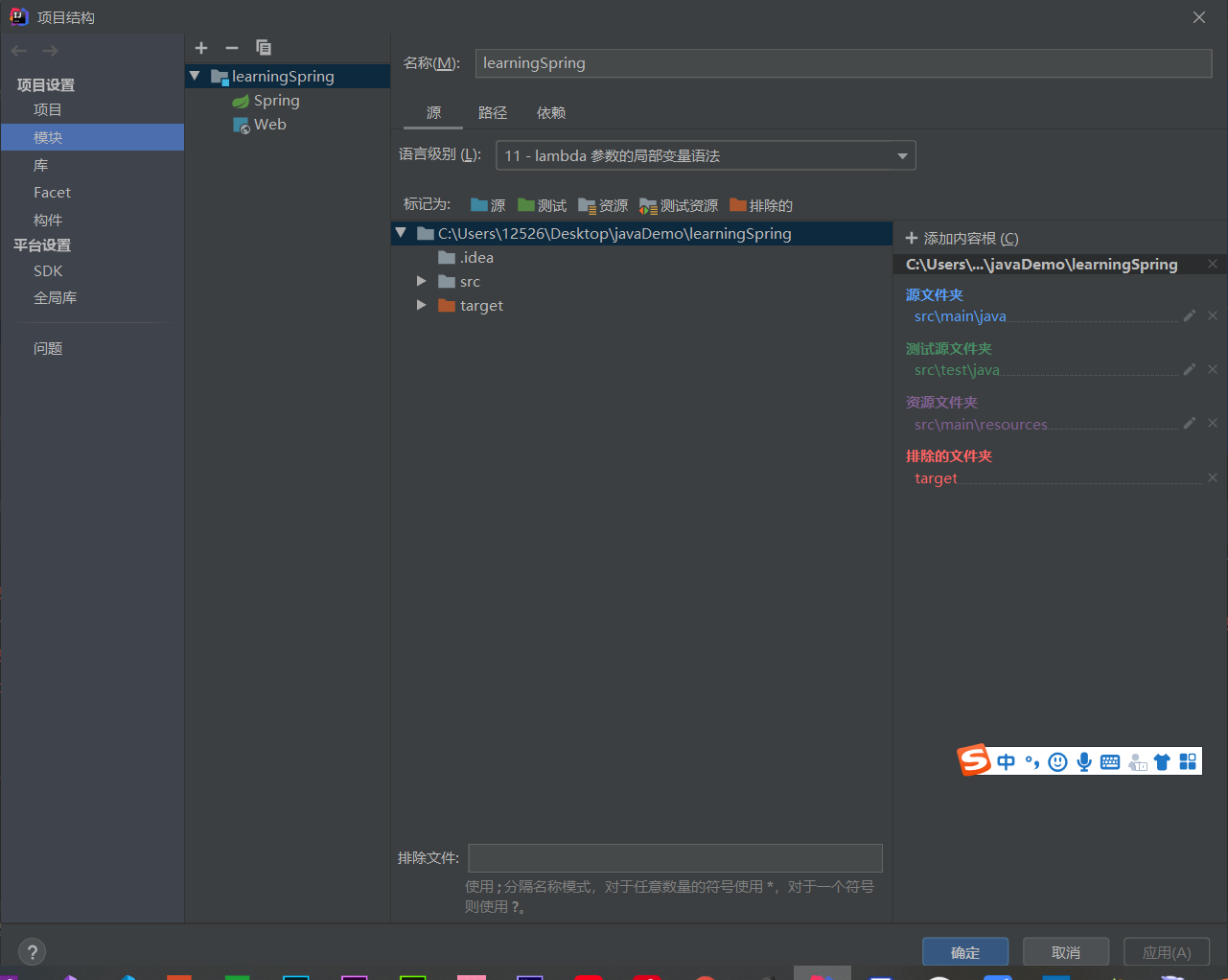Click 添加内容根 (C)

tap(962, 238)
